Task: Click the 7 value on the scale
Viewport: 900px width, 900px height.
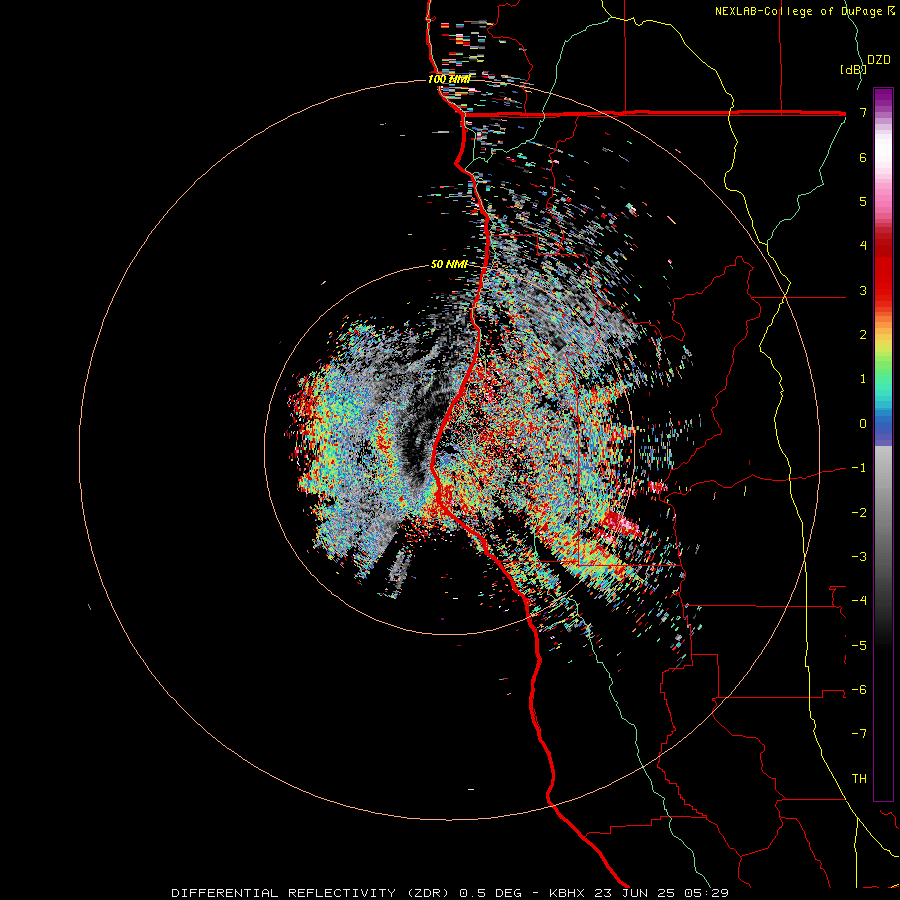Action: 863,112
